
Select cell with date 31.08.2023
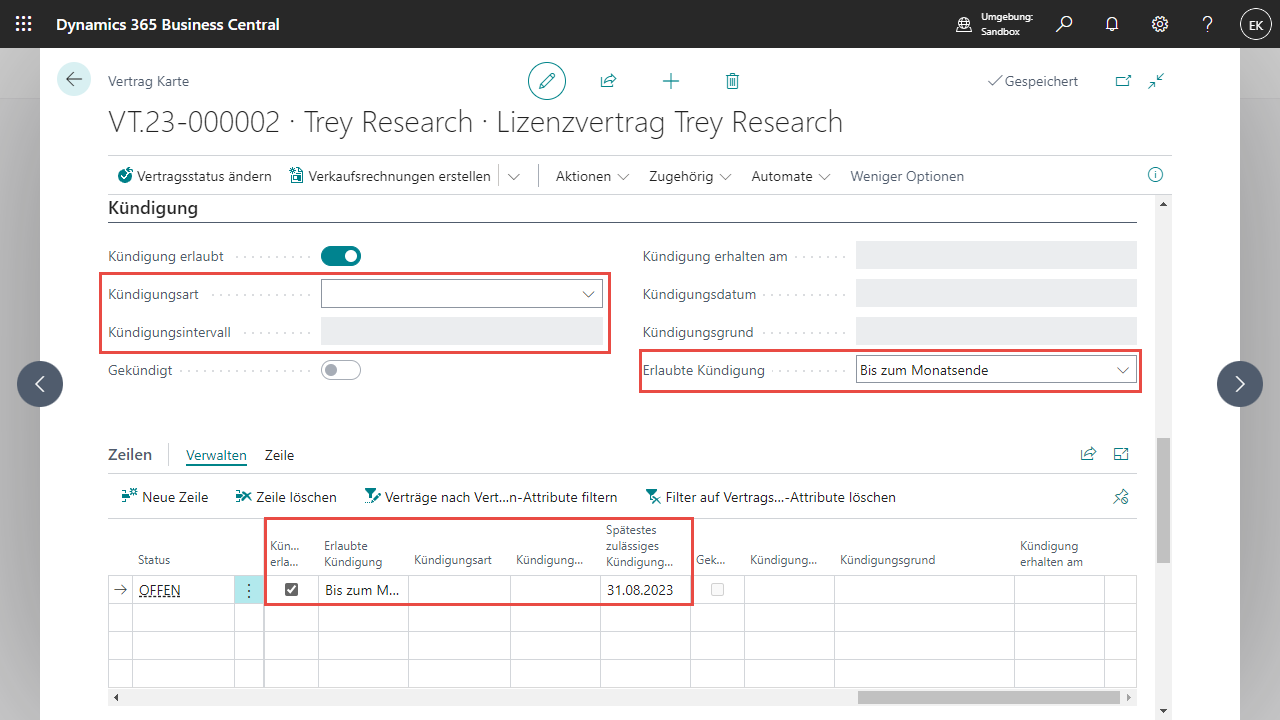pyautogui.click(x=645, y=590)
